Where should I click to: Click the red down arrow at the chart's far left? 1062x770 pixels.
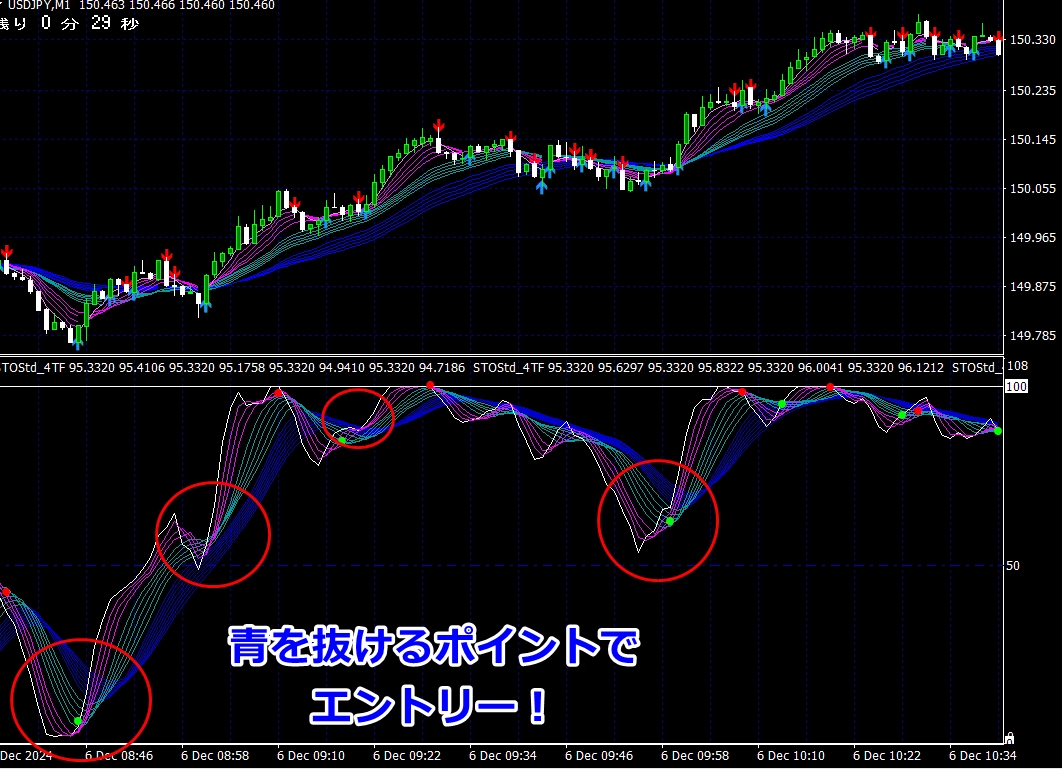tap(6, 251)
